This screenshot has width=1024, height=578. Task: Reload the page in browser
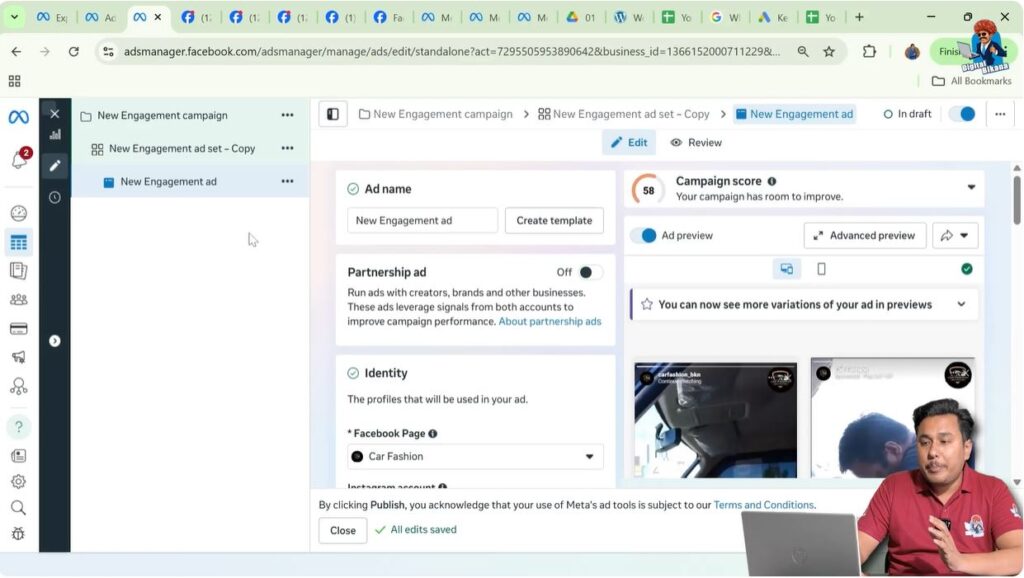click(x=74, y=52)
